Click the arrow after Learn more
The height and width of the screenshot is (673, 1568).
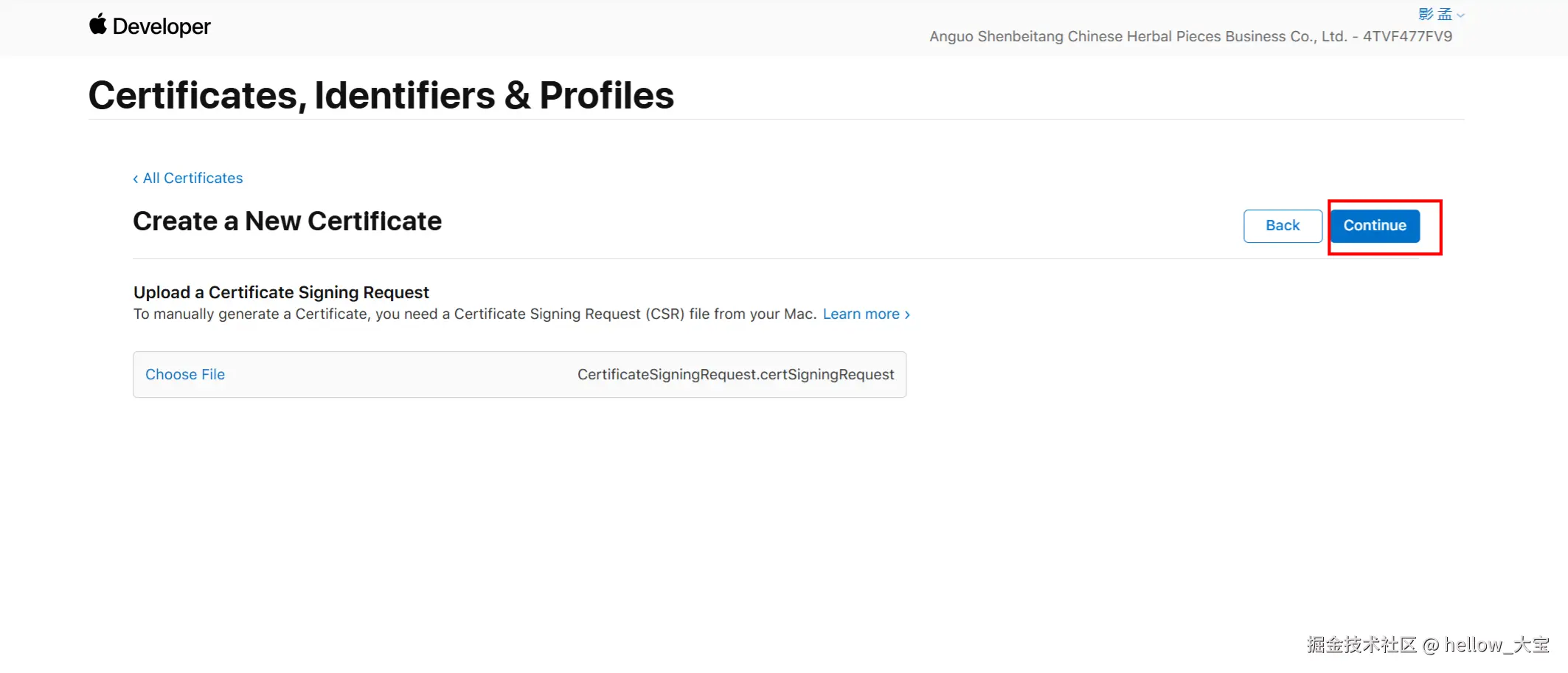pyautogui.click(x=907, y=314)
